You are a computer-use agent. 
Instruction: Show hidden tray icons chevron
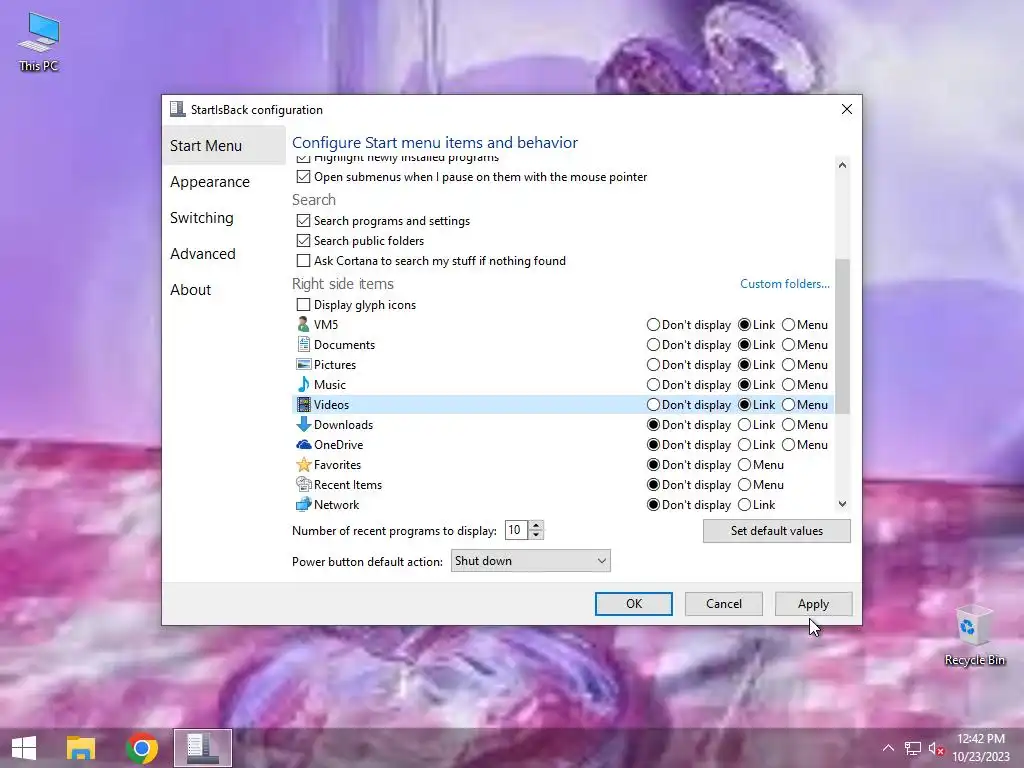pyautogui.click(x=888, y=748)
